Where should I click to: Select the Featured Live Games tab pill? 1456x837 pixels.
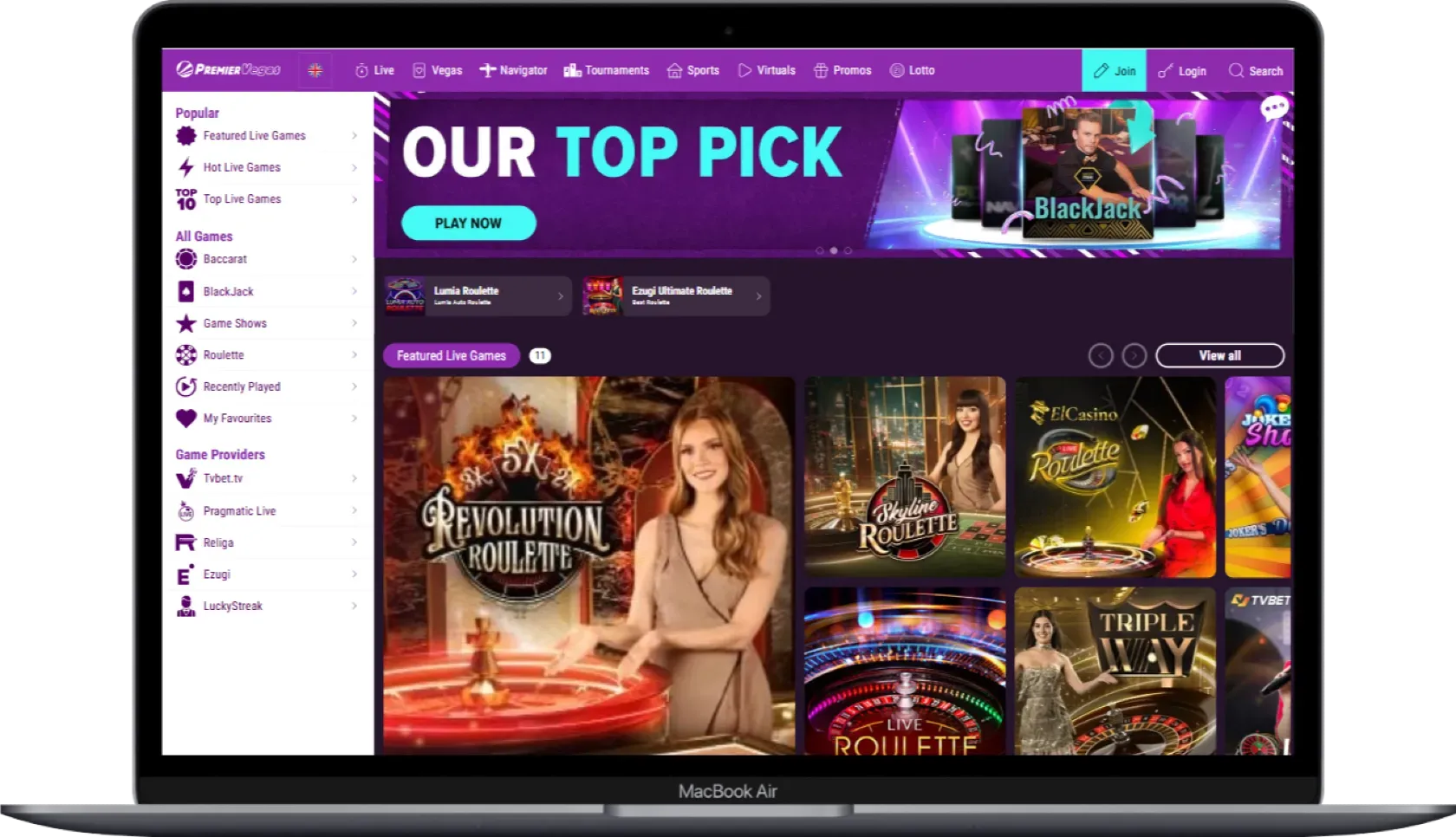[x=452, y=355]
